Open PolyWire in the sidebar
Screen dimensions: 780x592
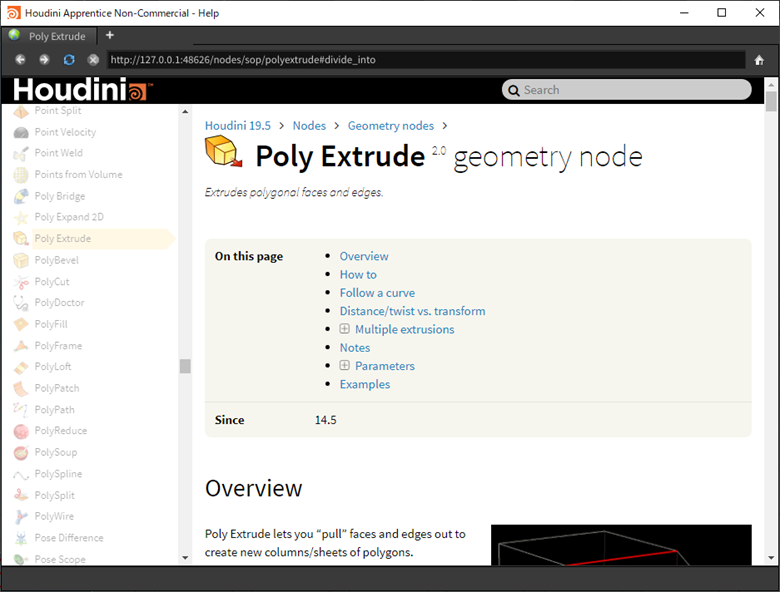(x=54, y=516)
